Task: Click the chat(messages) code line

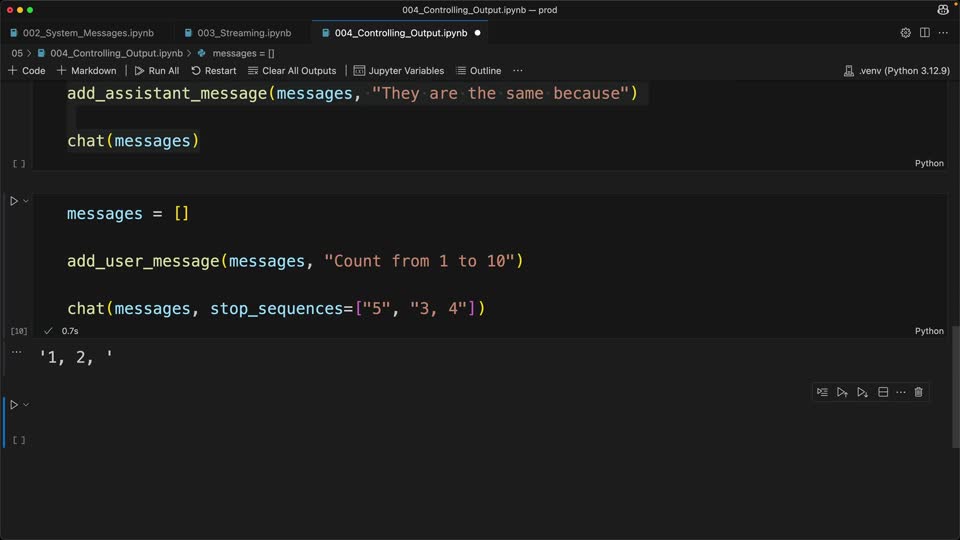Action: coord(133,141)
